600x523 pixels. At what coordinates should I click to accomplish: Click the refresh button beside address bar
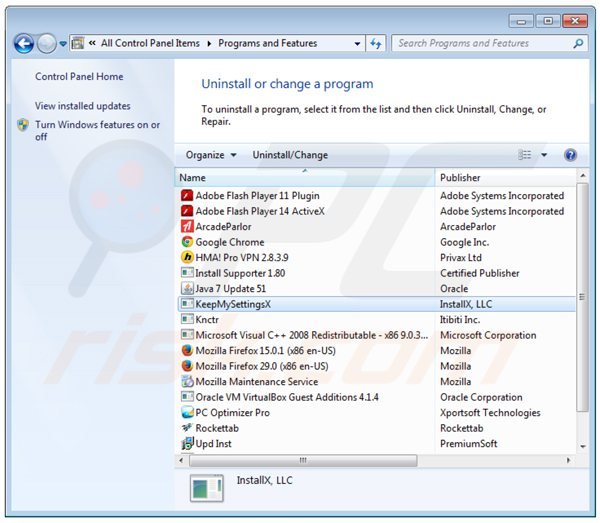coord(376,44)
